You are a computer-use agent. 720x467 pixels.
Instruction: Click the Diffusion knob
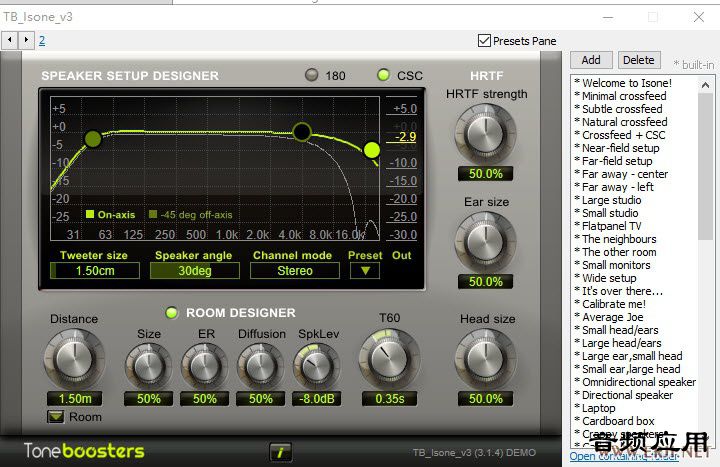(x=261, y=366)
